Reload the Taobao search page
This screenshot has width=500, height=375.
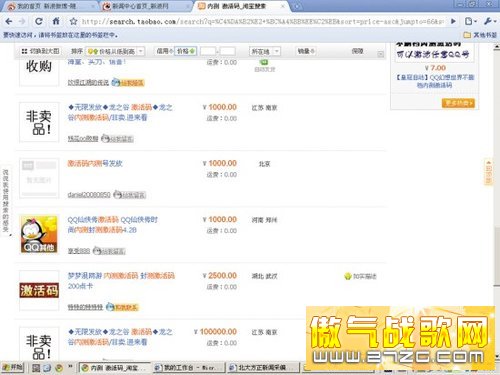pos(39,22)
